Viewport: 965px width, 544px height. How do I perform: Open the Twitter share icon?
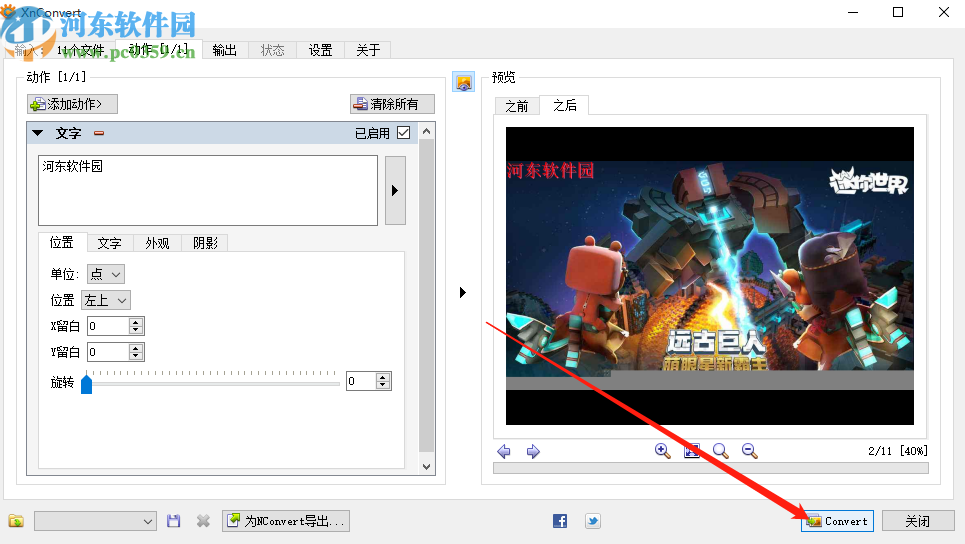(592, 521)
